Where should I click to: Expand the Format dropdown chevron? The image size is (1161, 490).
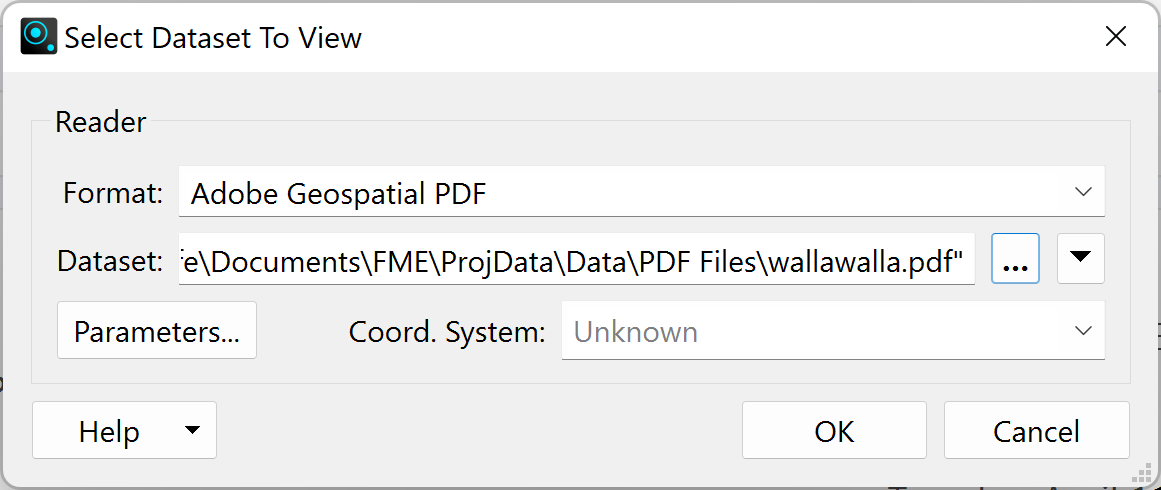click(x=1083, y=192)
